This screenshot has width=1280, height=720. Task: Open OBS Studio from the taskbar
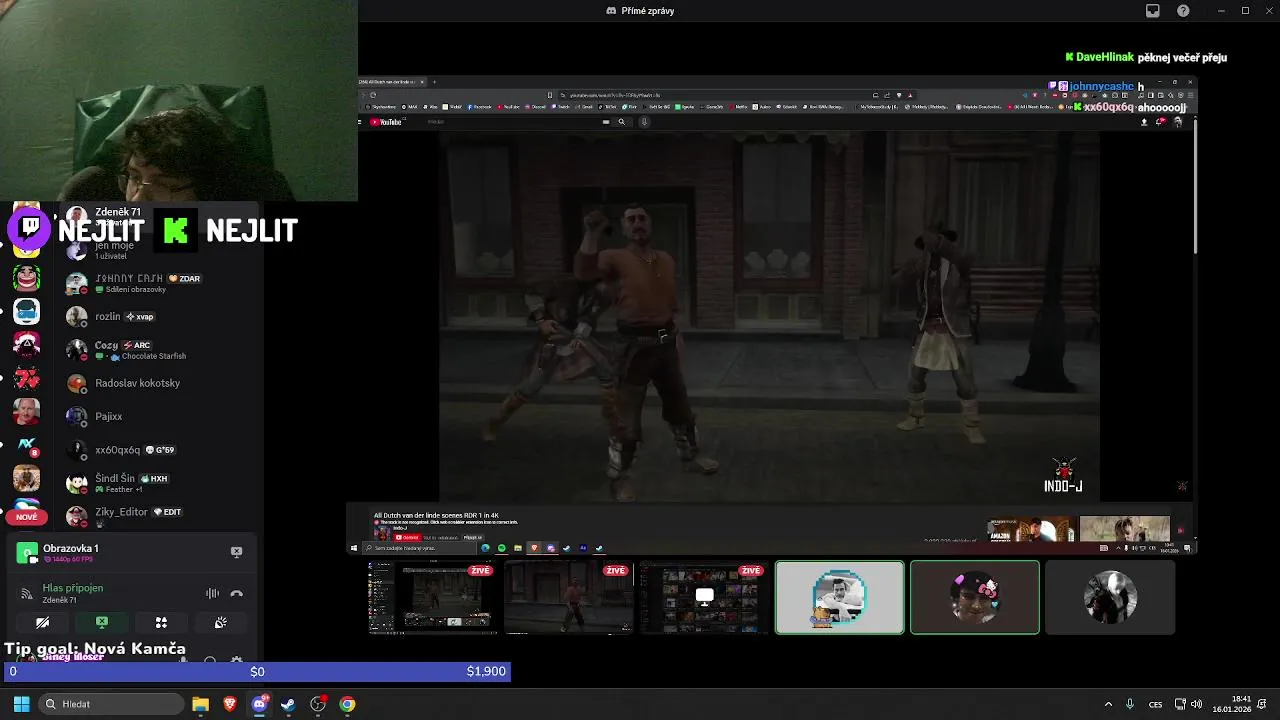tap(318, 704)
